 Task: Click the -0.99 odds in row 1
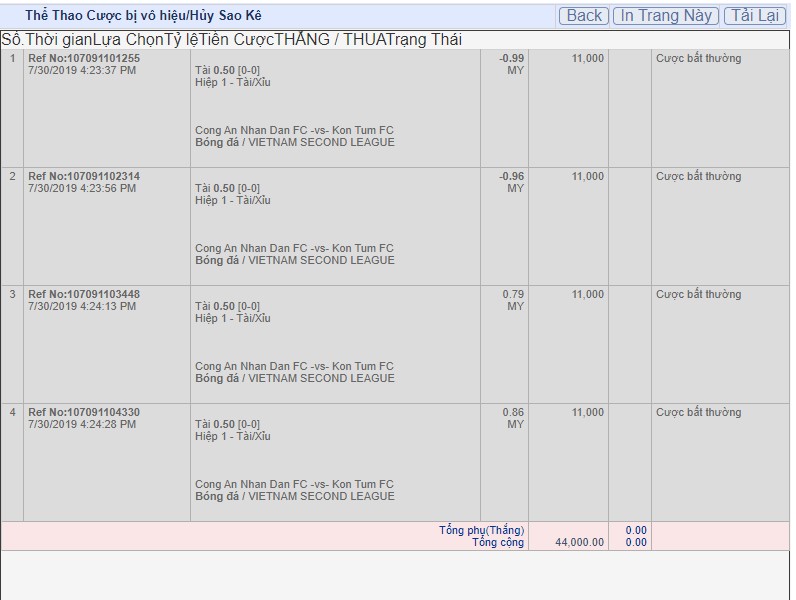511,58
